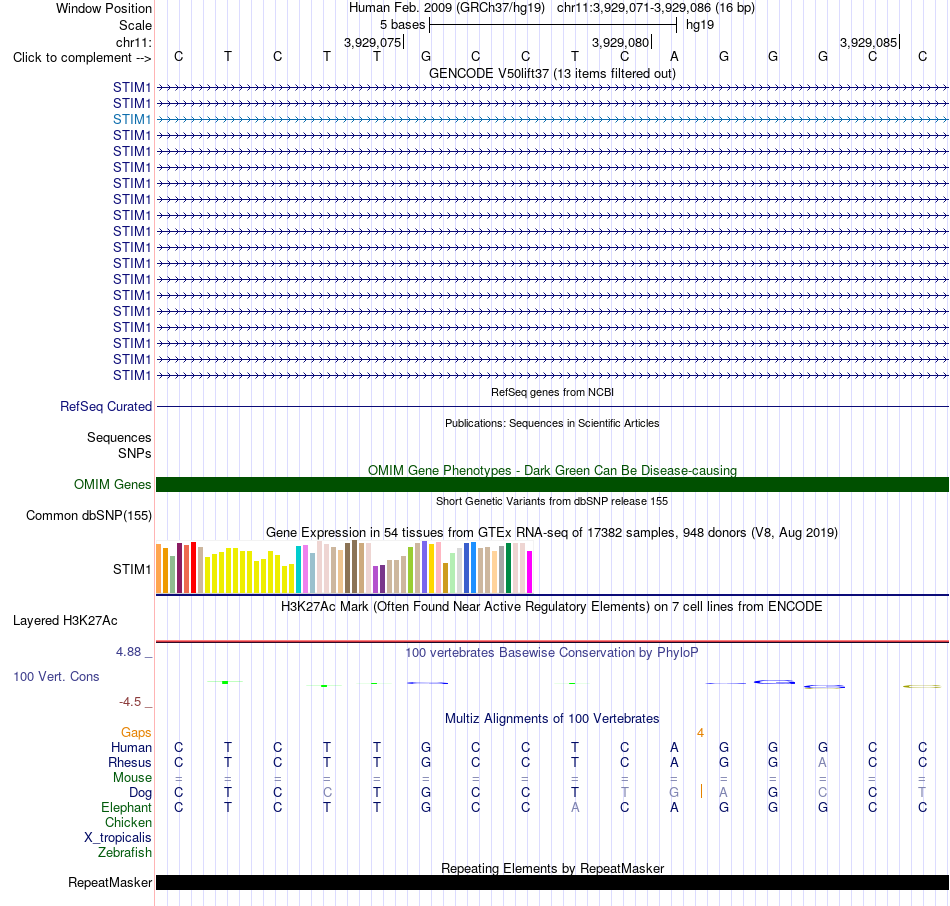
Task: Open Multiz Alignments of 100 Vertebrates title
Action: (552, 719)
